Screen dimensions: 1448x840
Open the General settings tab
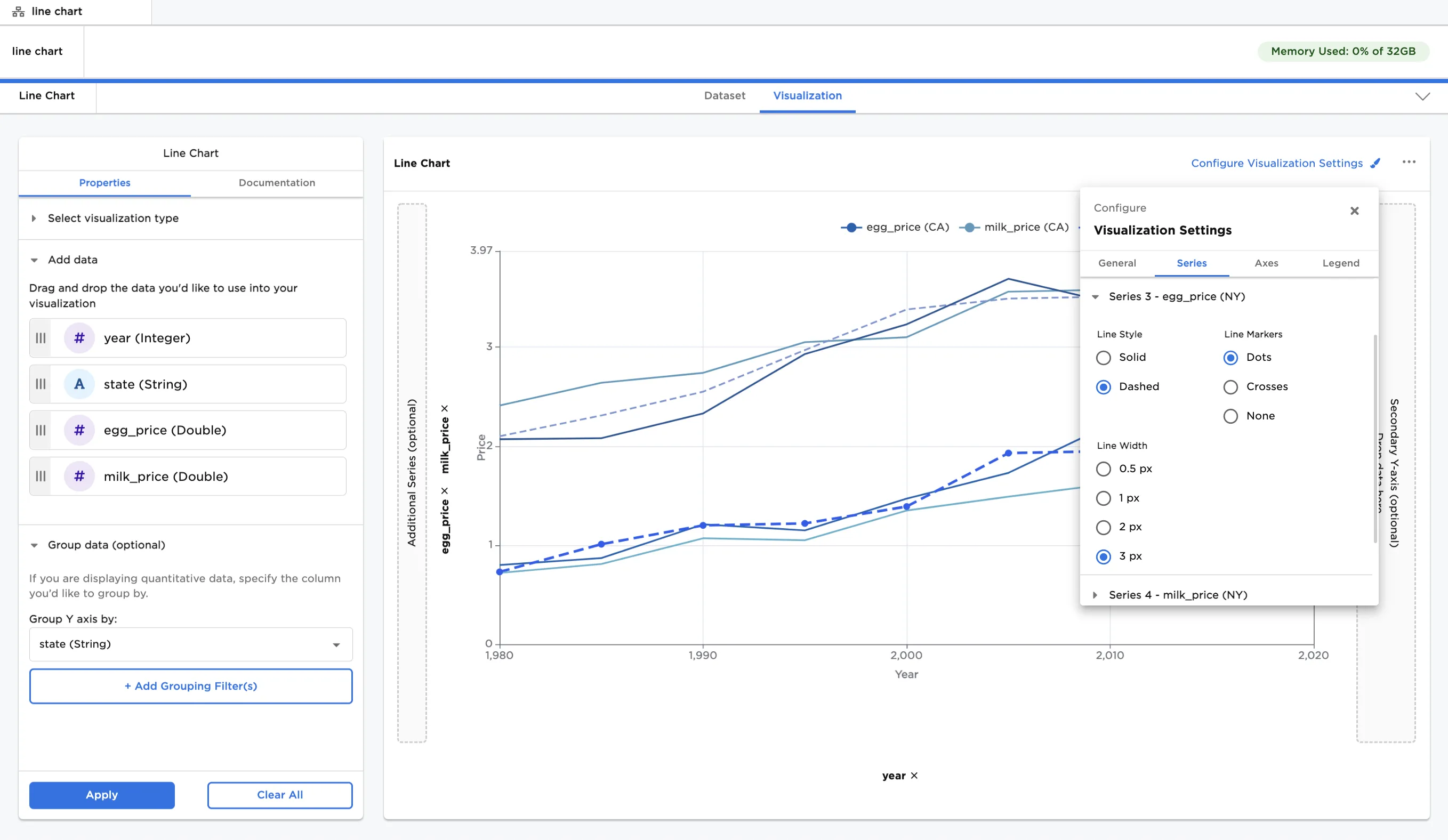click(1117, 263)
